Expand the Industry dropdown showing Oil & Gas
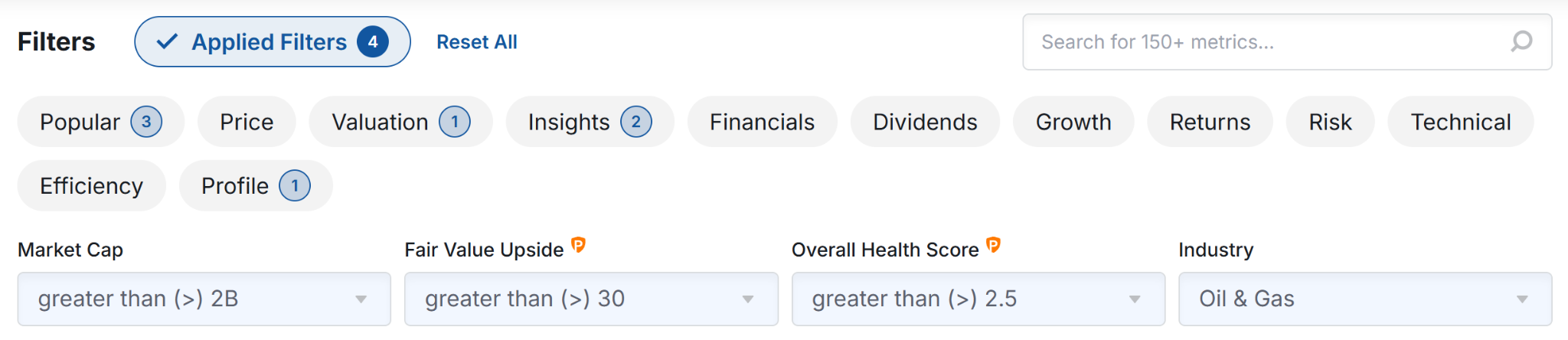1568x340 pixels. [x=1364, y=299]
